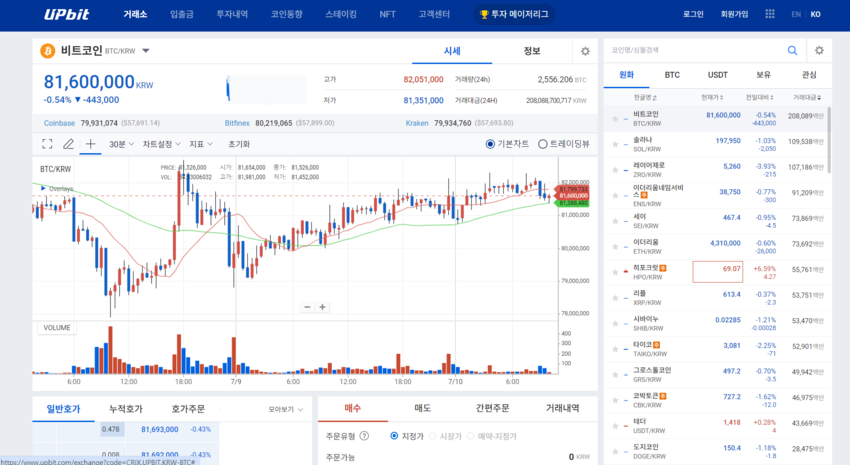The height and width of the screenshot is (465, 850).
Task: Zoom out chart with minus button
Action: coord(307,307)
